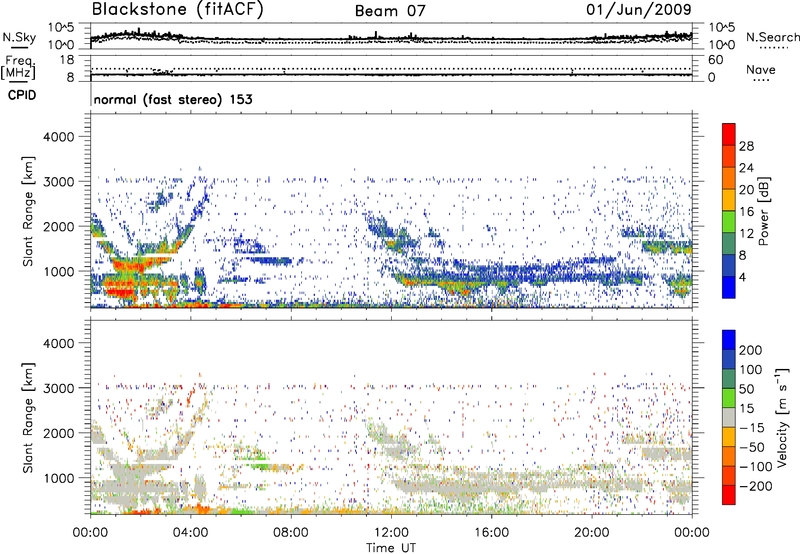Click the 50 value on Velocity colorbar
This screenshot has width=800, height=554.
pos(746,389)
